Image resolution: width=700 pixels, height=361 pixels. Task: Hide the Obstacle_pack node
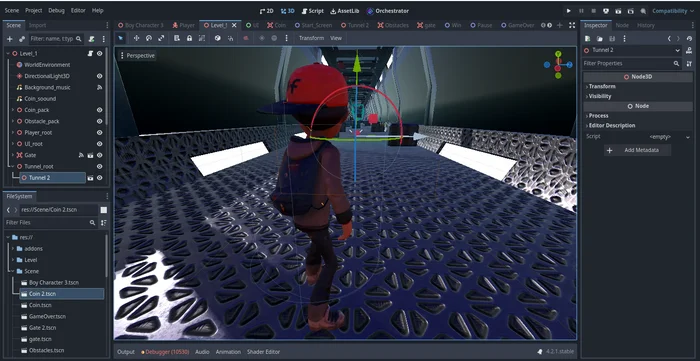(x=100, y=121)
